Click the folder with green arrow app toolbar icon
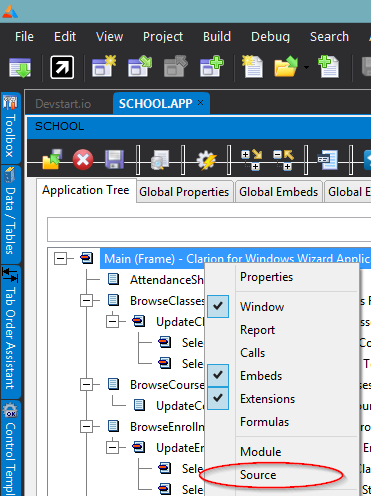371x496 pixels. click(x=52, y=159)
